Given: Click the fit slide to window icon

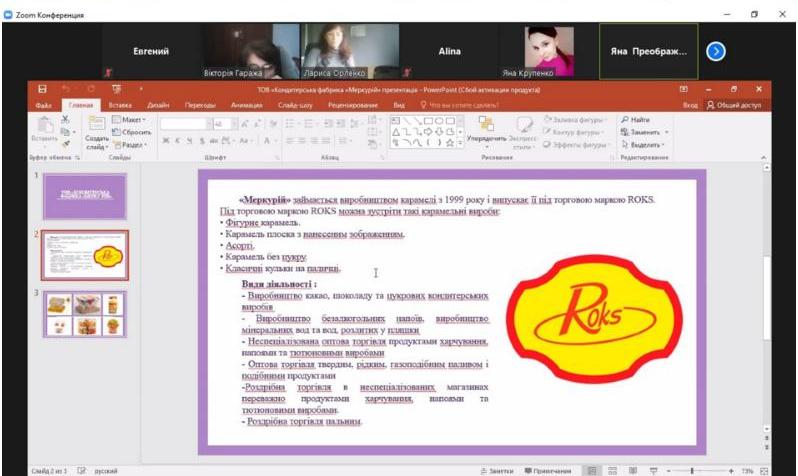Looking at the screenshot, I should [764, 471].
